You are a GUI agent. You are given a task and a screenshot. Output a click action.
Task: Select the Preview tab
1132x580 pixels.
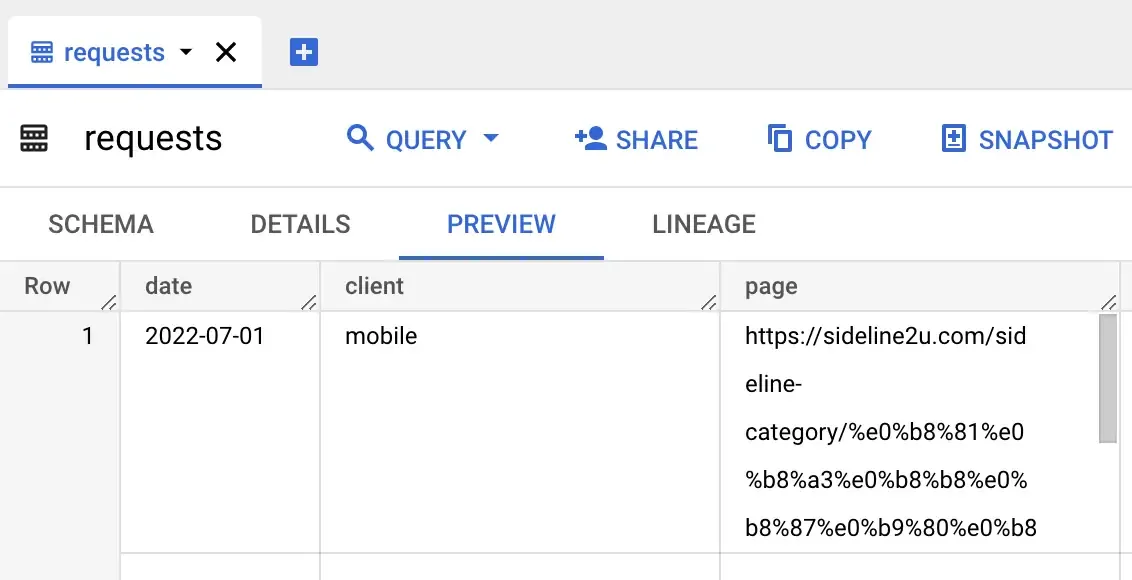(x=500, y=224)
